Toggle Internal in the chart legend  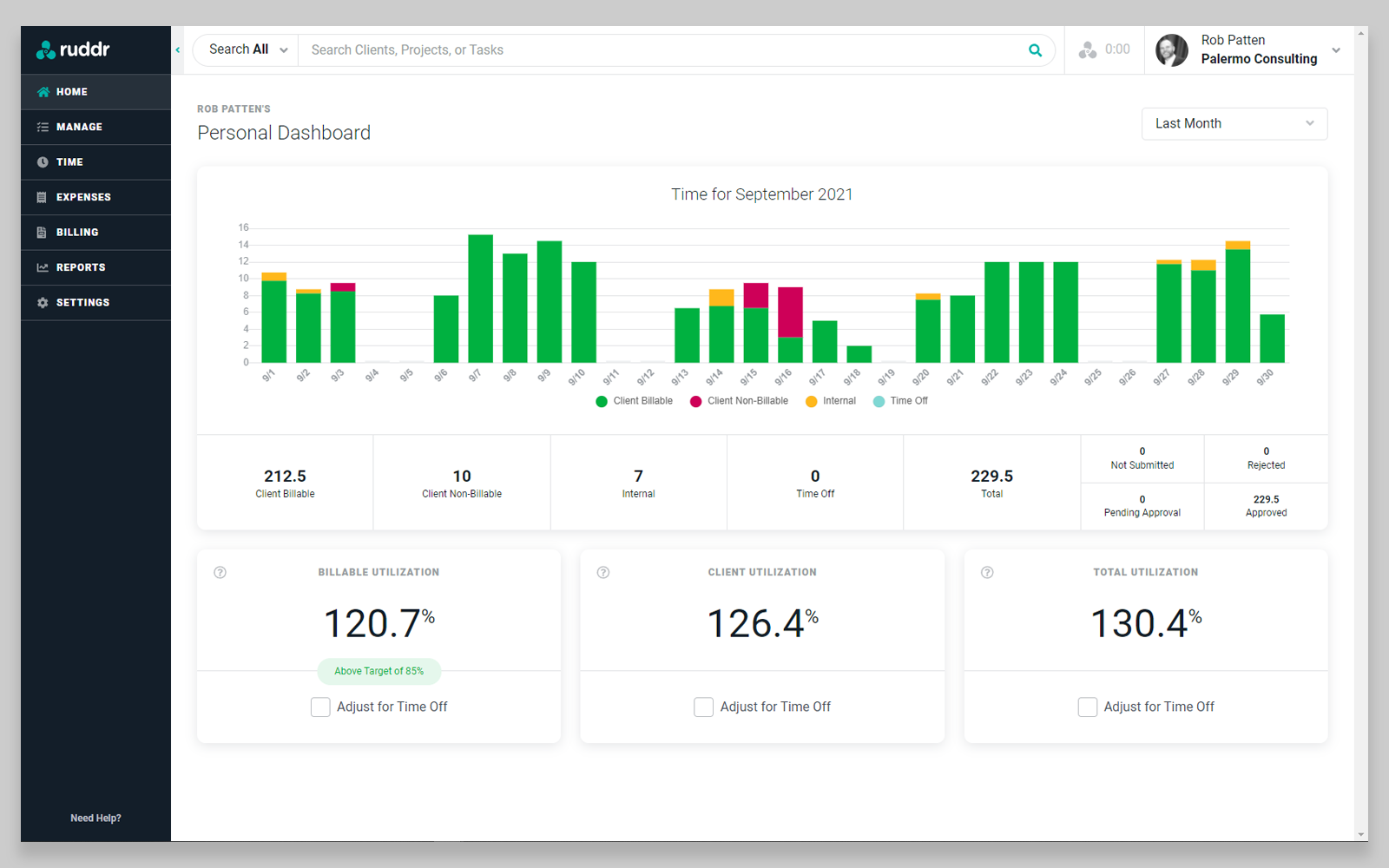[830, 401]
